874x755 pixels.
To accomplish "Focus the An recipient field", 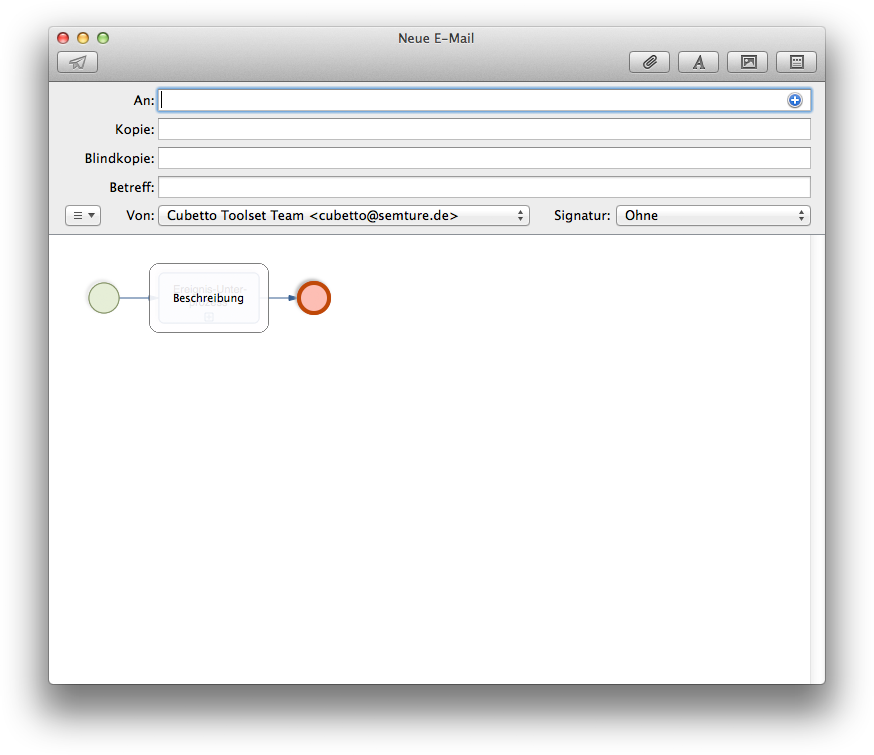I will (x=484, y=100).
